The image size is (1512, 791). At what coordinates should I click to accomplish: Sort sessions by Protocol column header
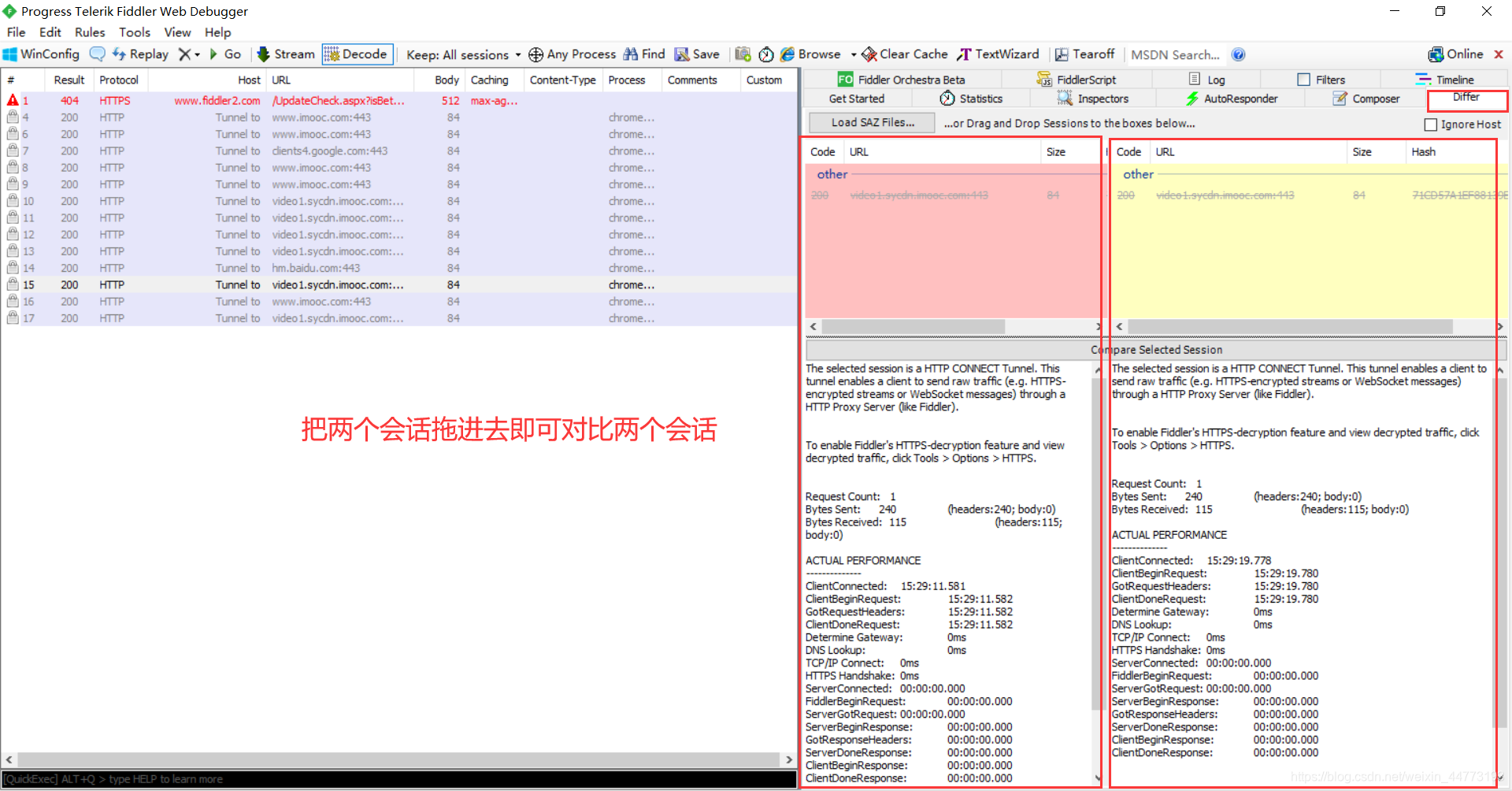click(119, 80)
